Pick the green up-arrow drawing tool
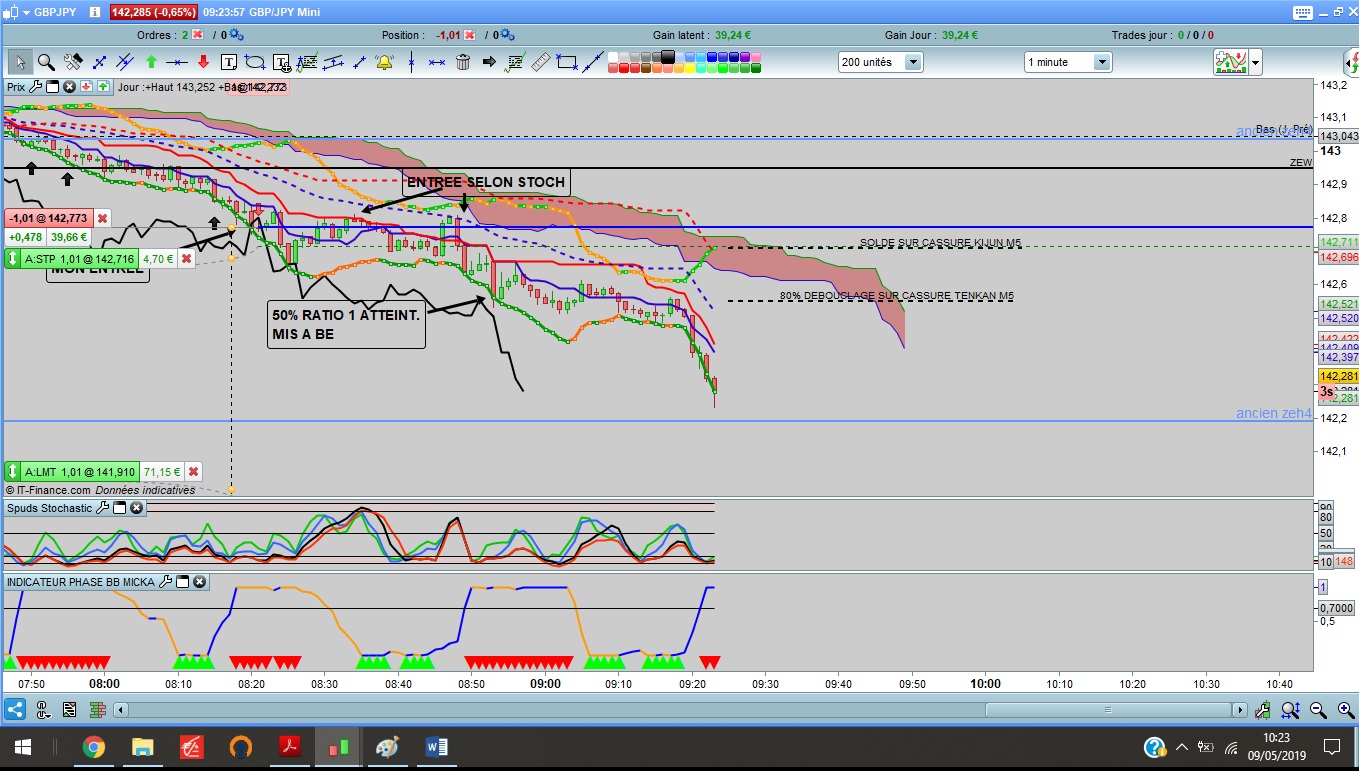This screenshot has width=1359, height=771. [x=151, y=62]
